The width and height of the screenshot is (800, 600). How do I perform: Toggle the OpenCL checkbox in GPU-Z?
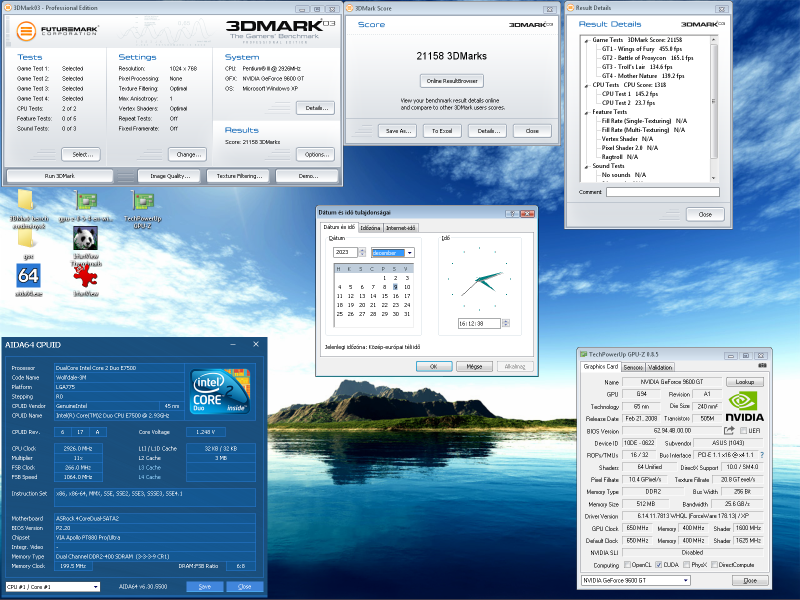627,565
